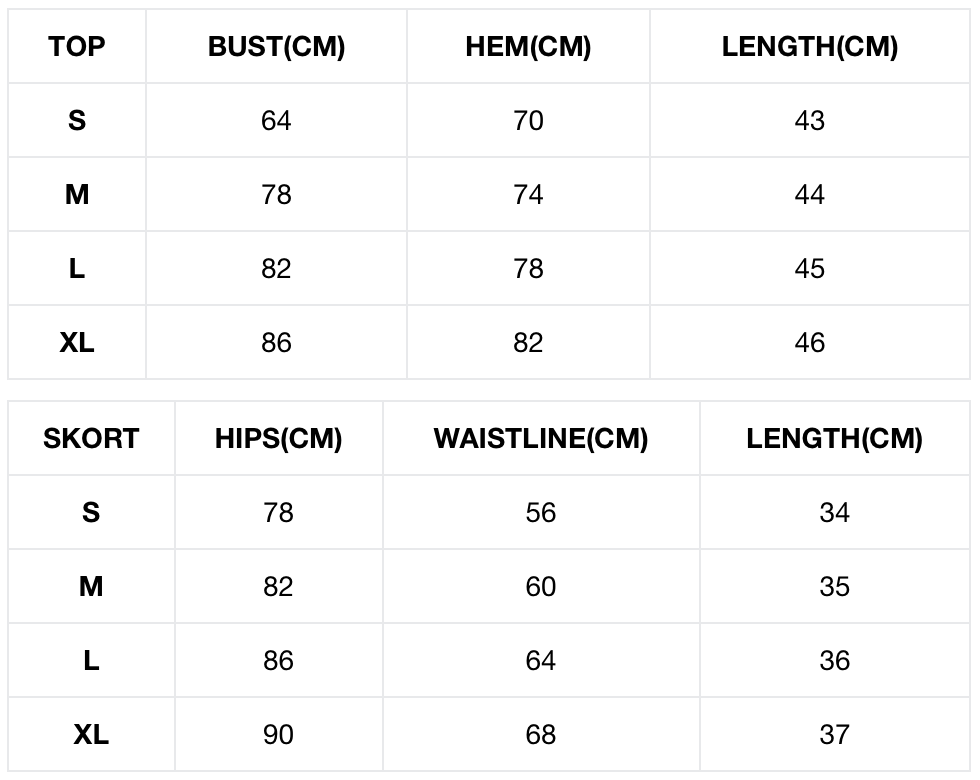Select bust value 64 for size S
980x780 pixels.
click(276, 121)
